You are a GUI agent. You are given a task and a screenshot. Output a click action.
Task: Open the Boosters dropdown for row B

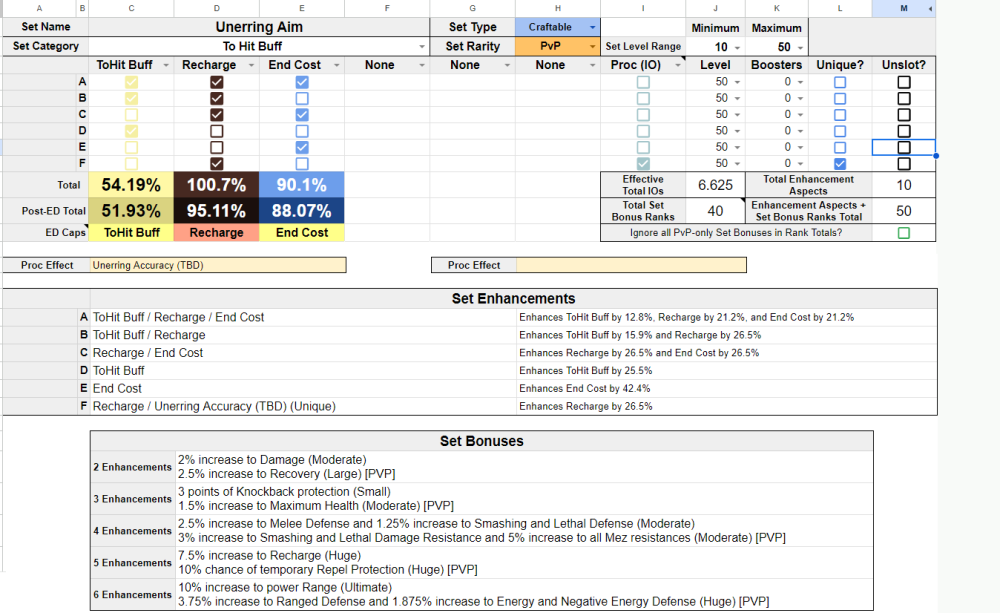800,98
